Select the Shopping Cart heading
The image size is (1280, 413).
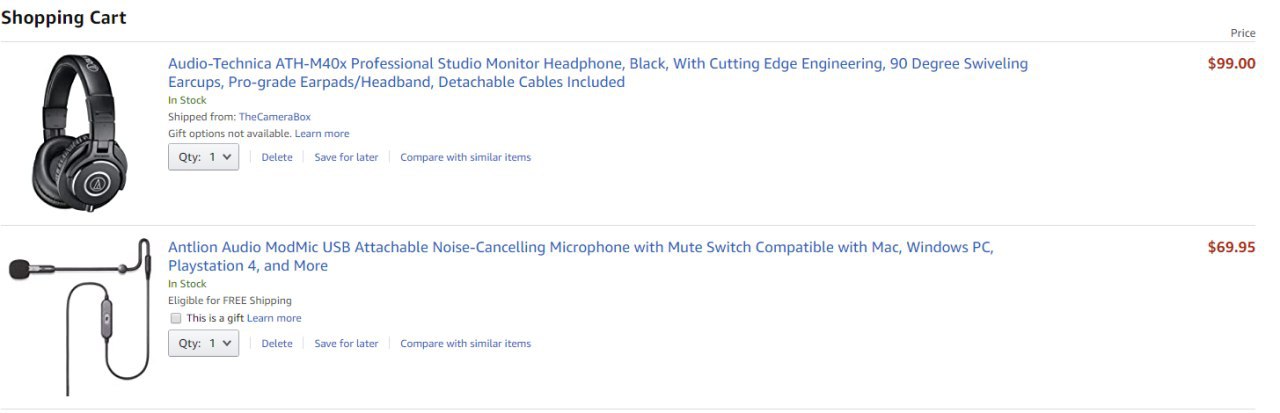64,17
